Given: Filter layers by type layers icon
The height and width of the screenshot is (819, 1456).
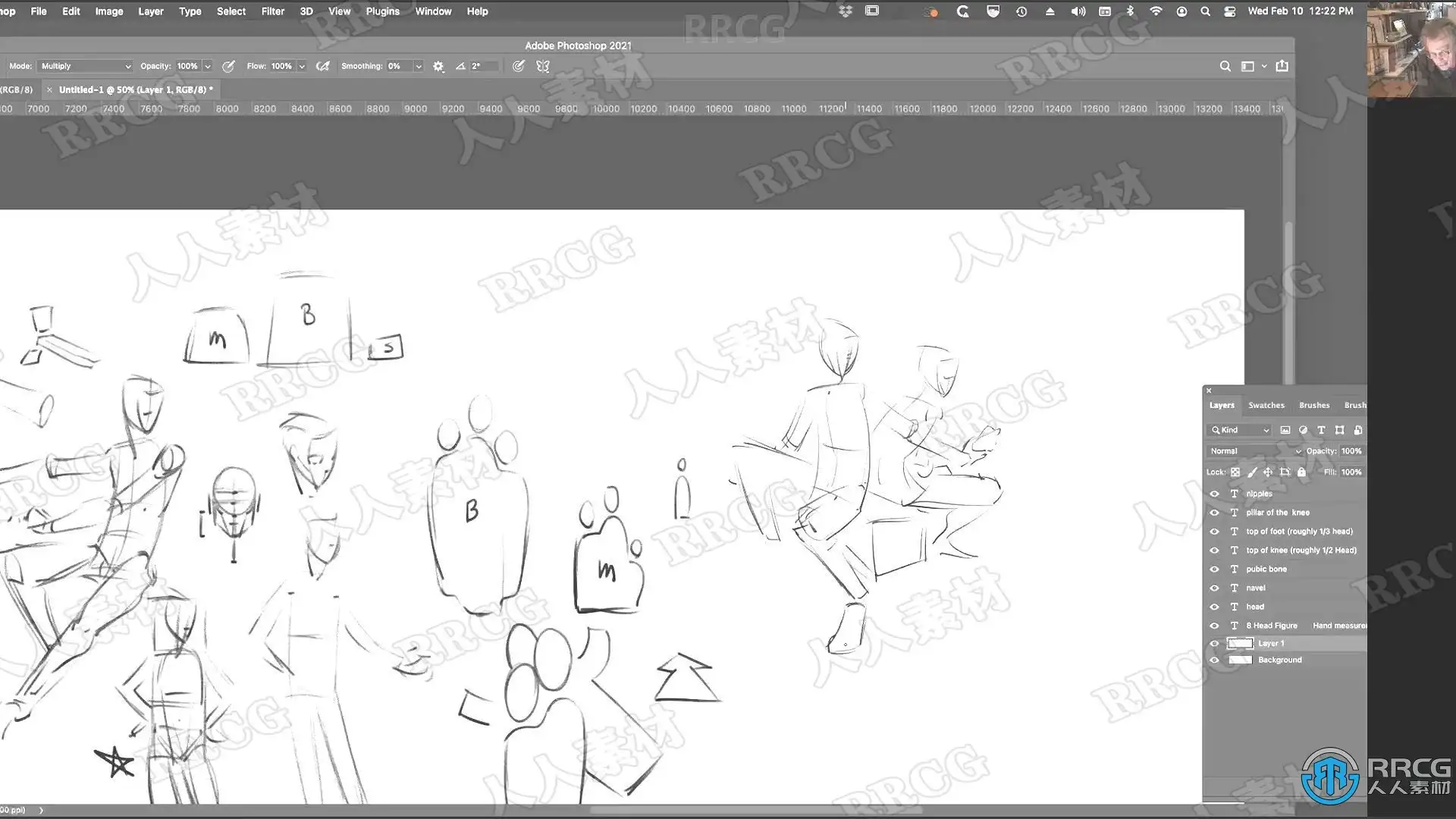Looking at the screenshot, I should (1321, 430).
